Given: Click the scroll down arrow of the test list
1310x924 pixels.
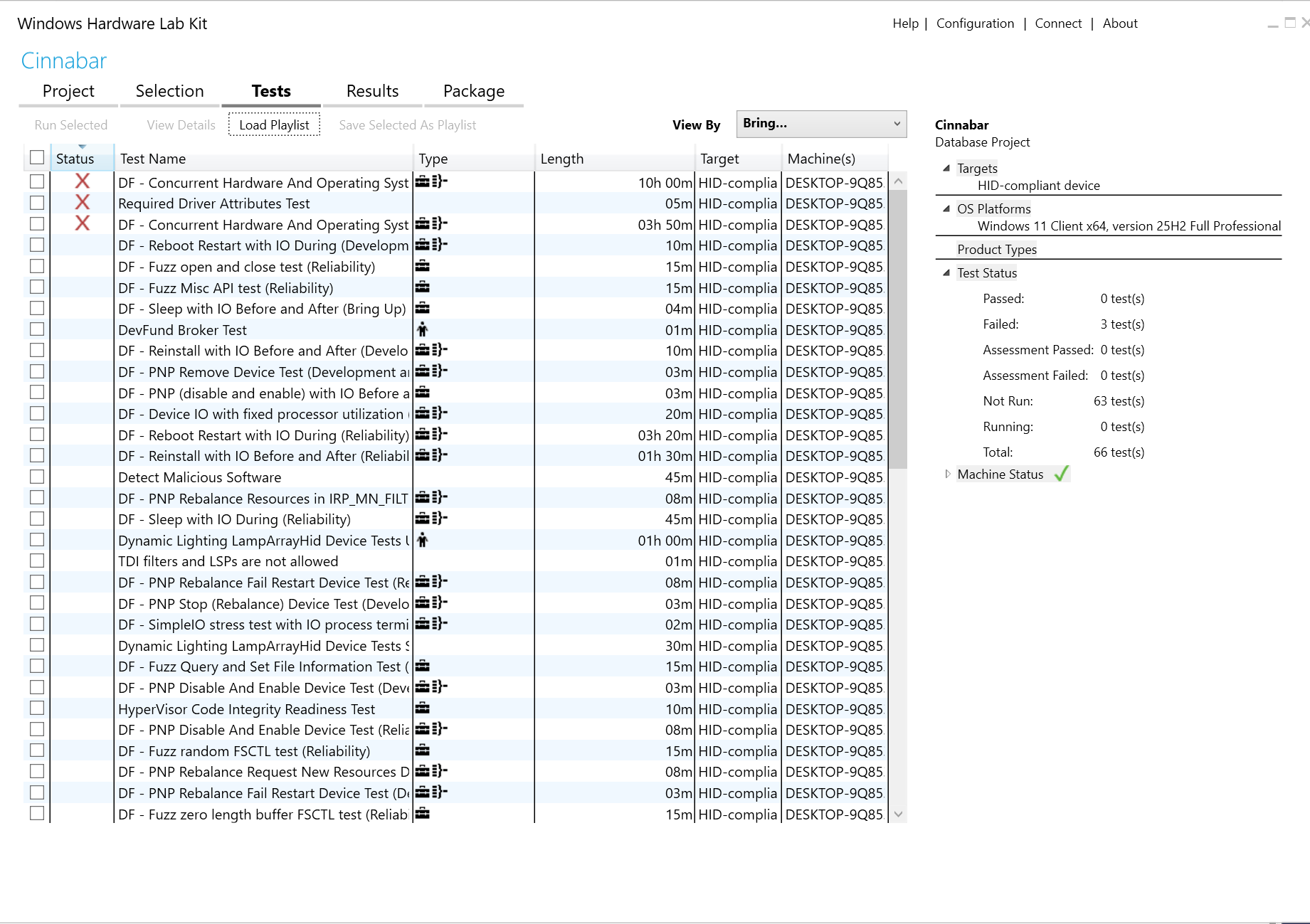Looking at the screenshot, I should point(898,814).
